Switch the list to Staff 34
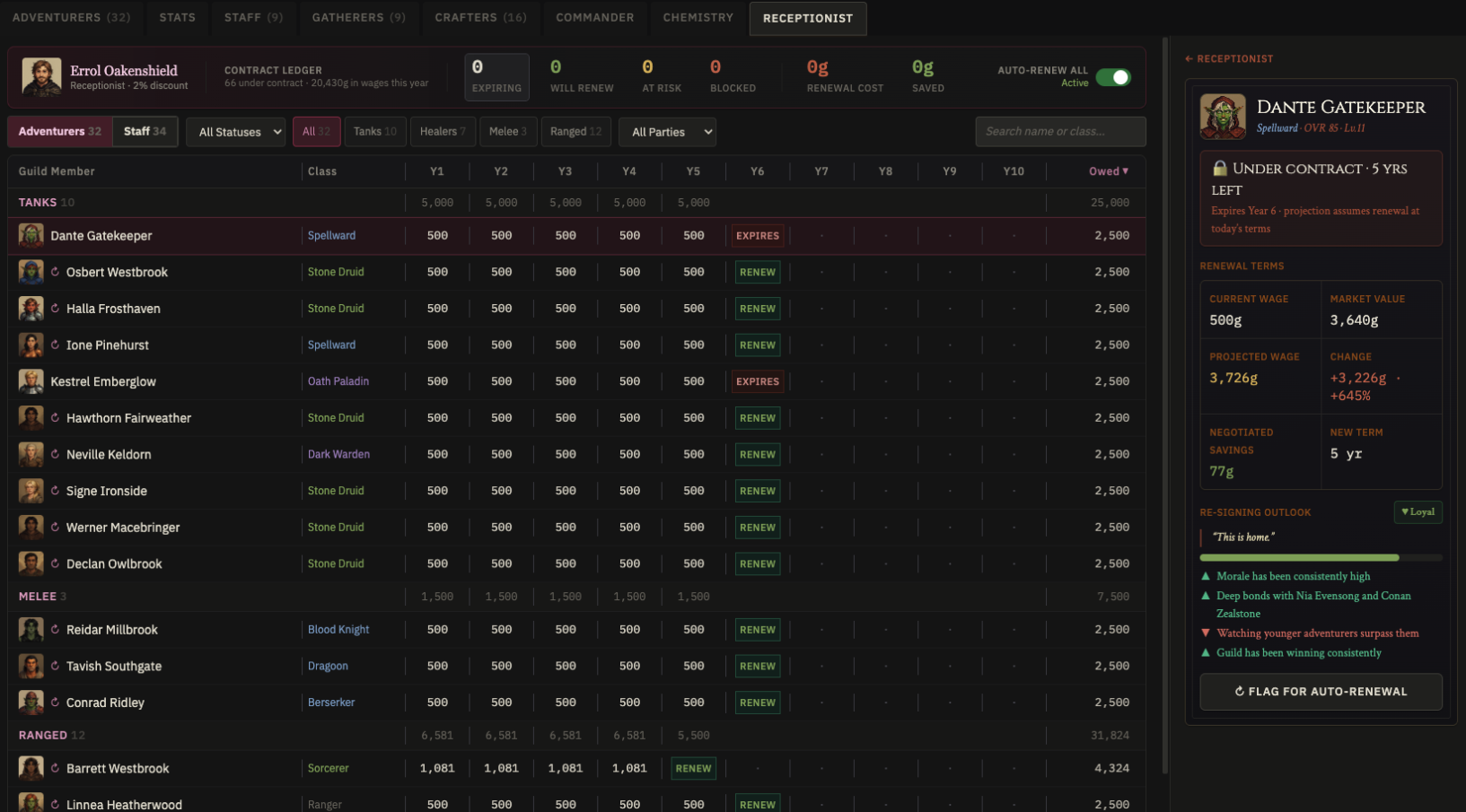 145,132
